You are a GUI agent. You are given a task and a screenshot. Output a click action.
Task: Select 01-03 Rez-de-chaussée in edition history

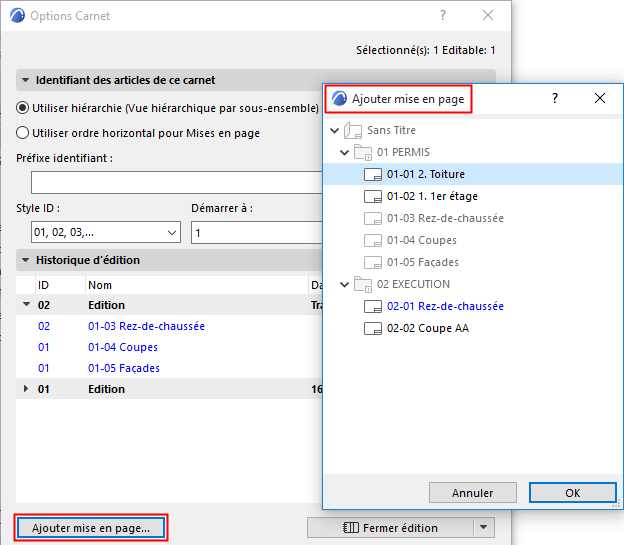[146, 326]
